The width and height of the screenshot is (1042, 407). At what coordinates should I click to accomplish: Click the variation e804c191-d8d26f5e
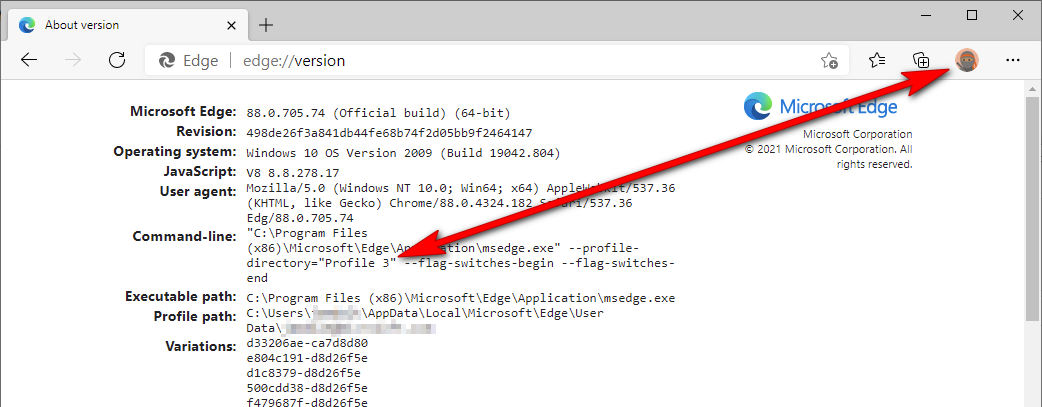[x=307, y=358]
